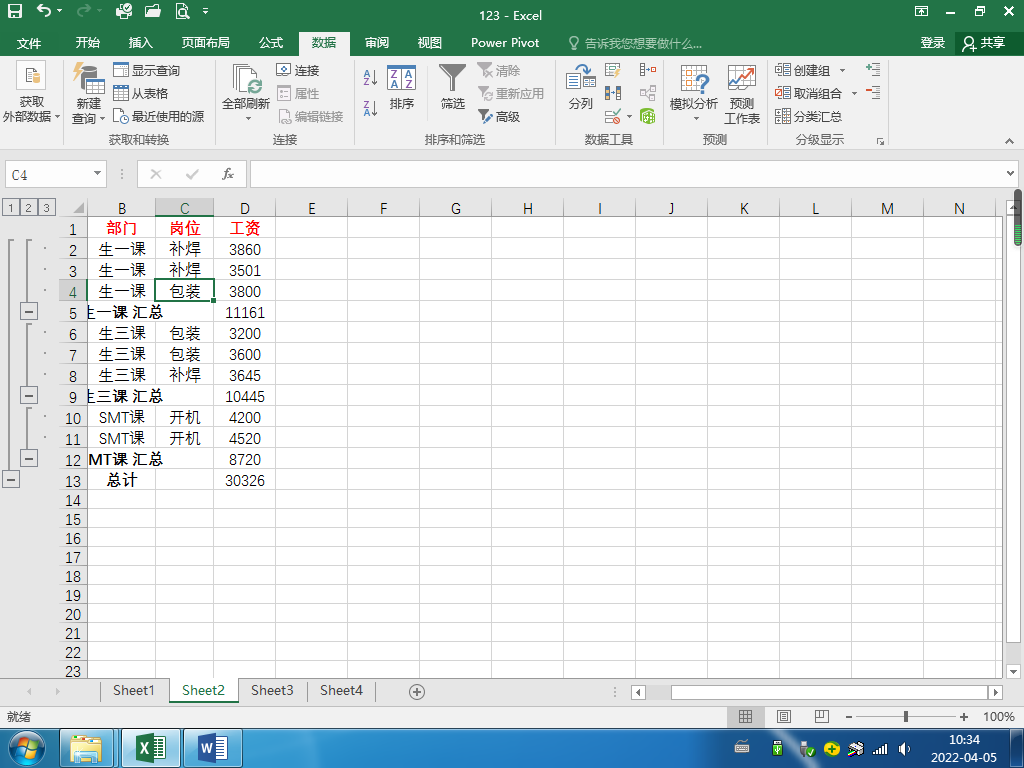
Task: Open the Consolidate tool
Action: [648, 70]
